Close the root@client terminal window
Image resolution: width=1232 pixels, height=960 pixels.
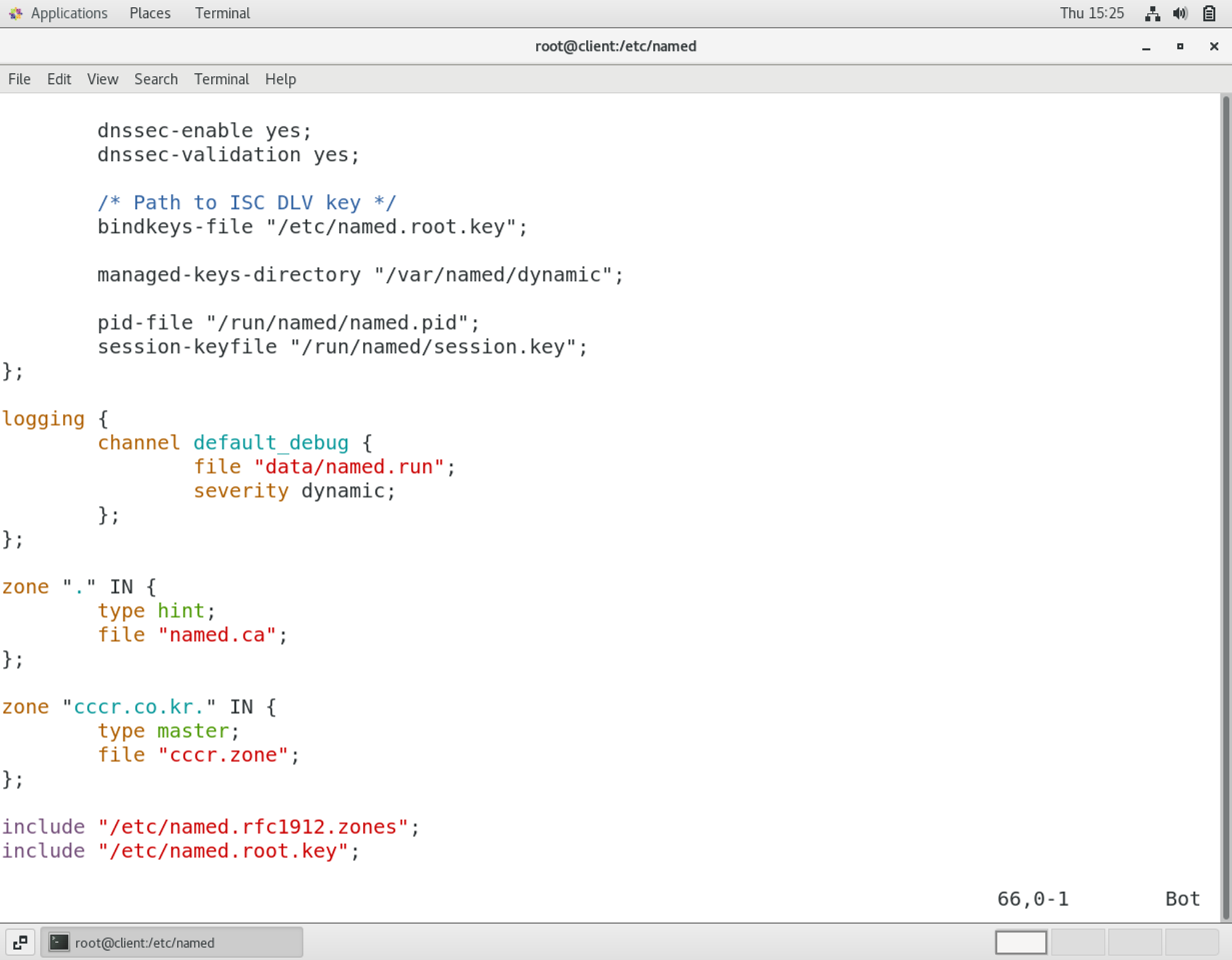tap(1214, 47)
